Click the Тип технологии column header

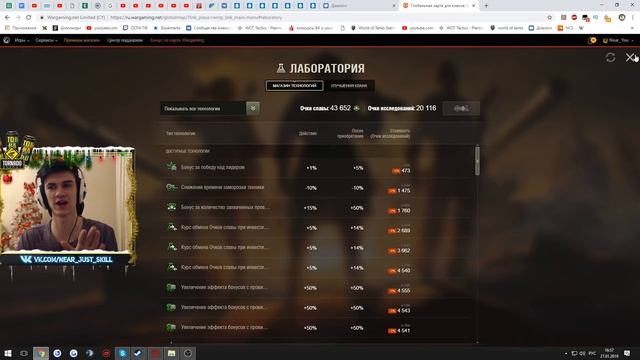click(x=180, y=133)
